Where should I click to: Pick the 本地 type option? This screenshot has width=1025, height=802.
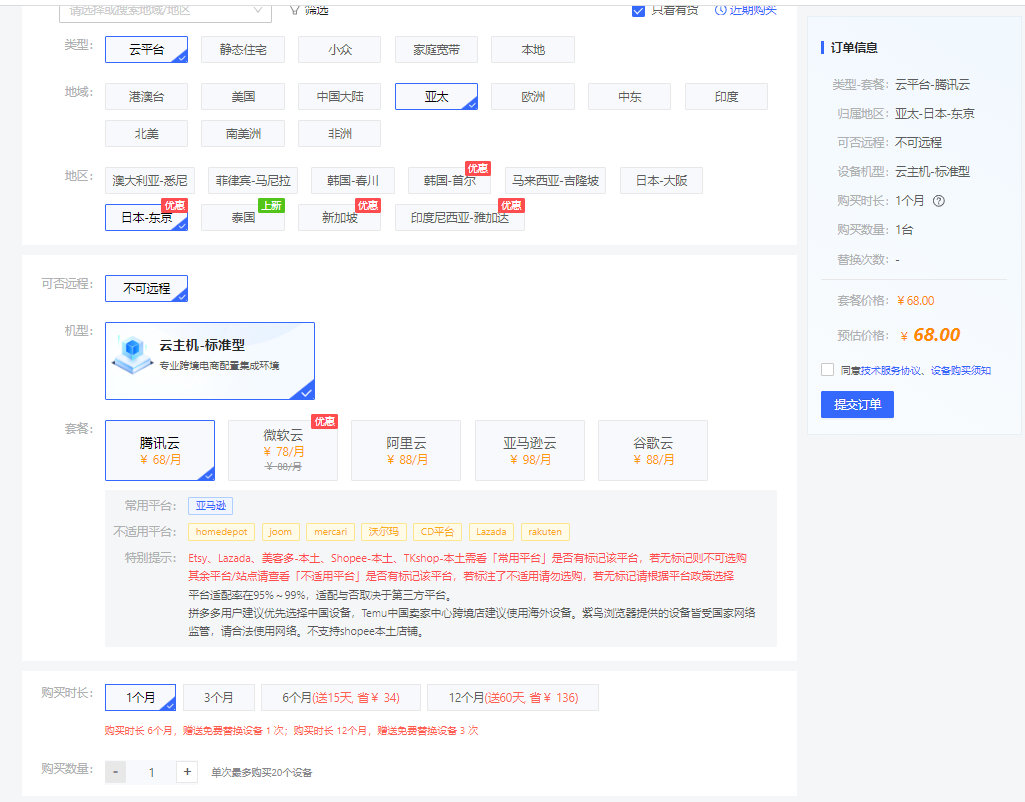pos(533,50)
